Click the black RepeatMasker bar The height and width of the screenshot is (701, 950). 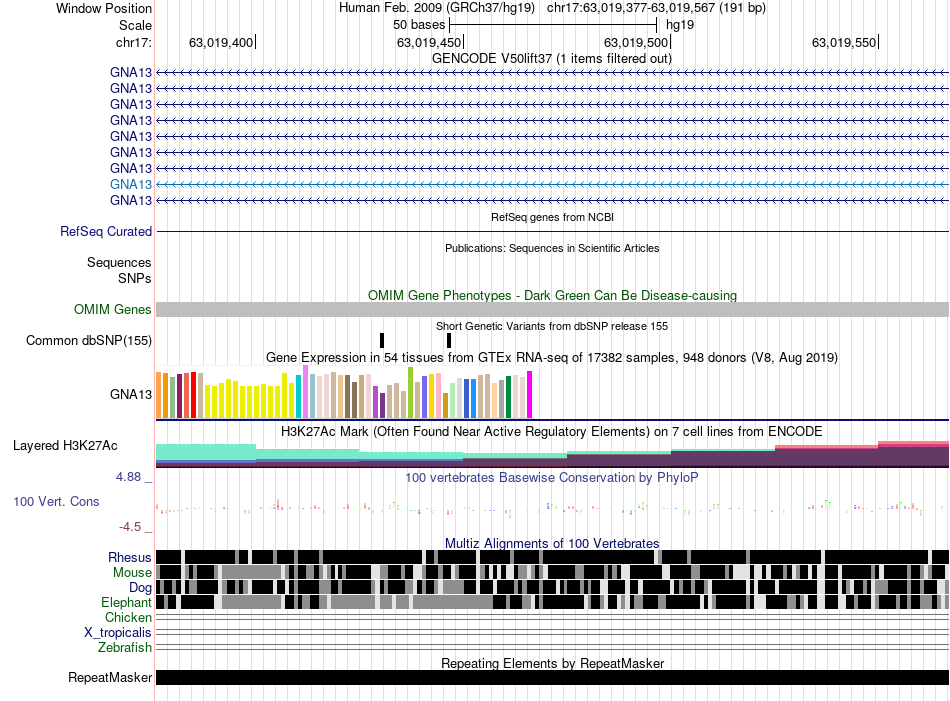[552, 677]
